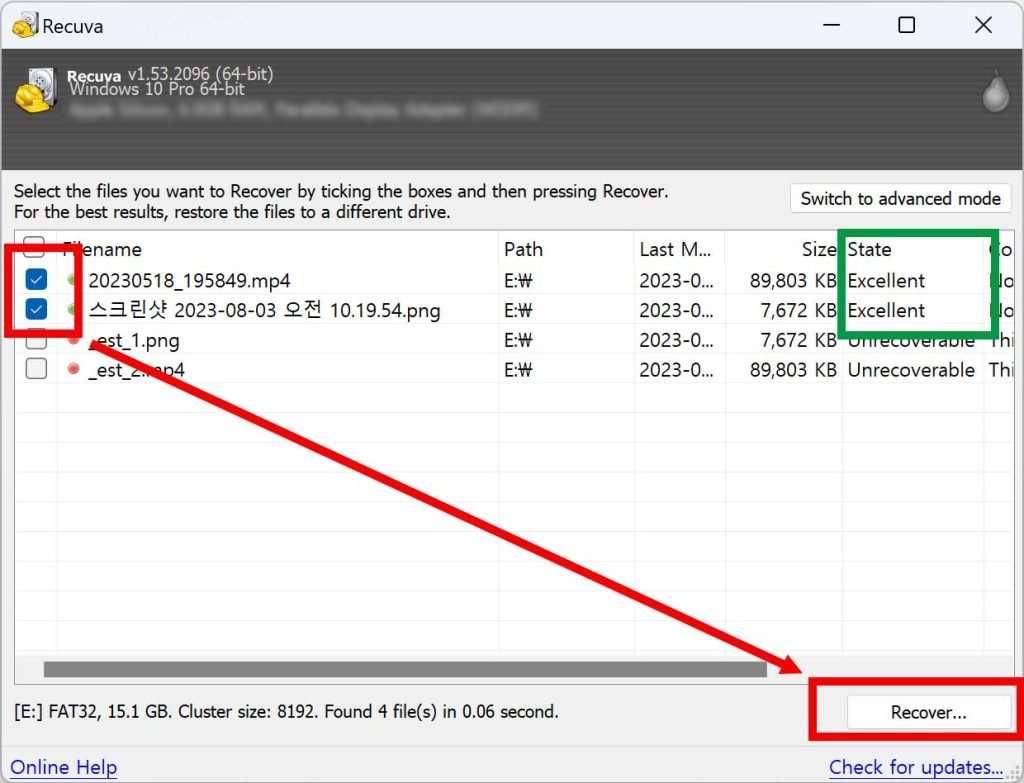Click the Unrecoverable state of _est_2.mp4

click(911, 370)
